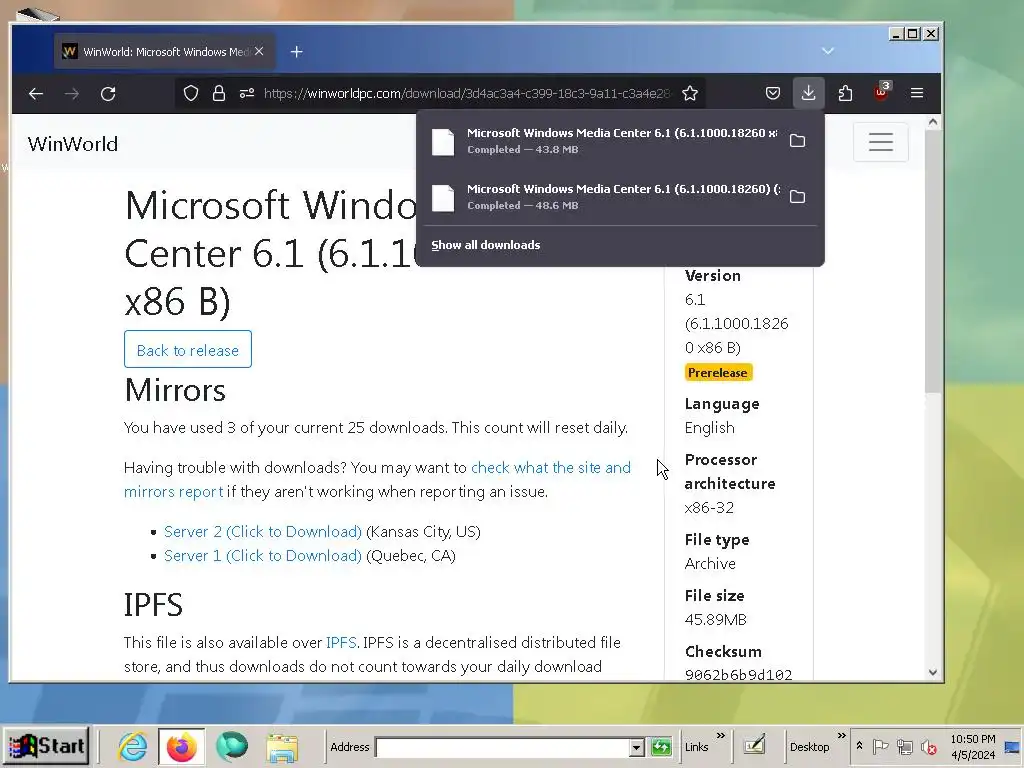Click the Prerelease badge
This screenshot has height=768, width=1024.
[718, 372]
